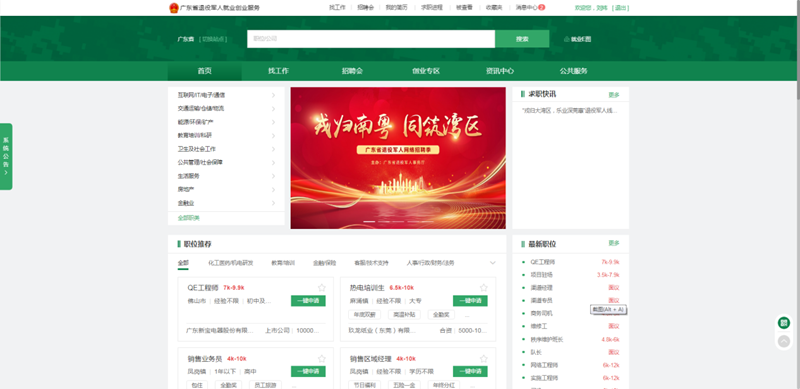
Task: Select the 全部 job recommendation tab
Action: 183,263
